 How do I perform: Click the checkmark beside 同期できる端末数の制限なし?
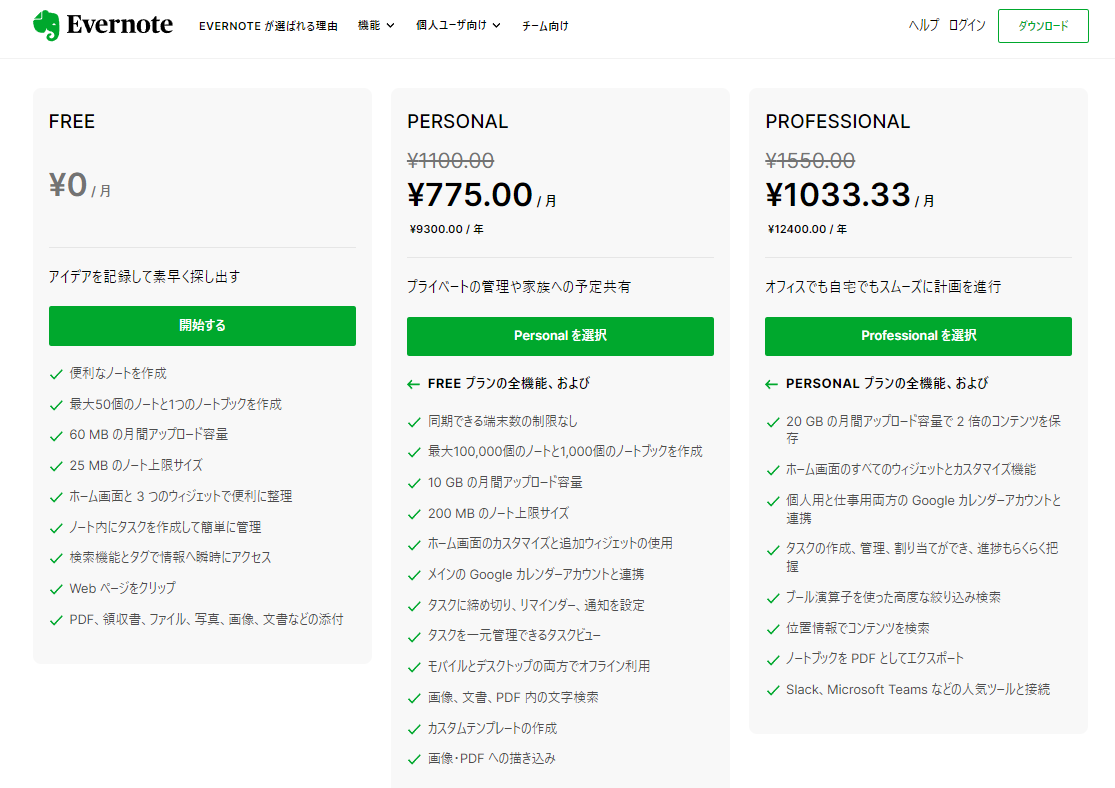click(415, 422)
